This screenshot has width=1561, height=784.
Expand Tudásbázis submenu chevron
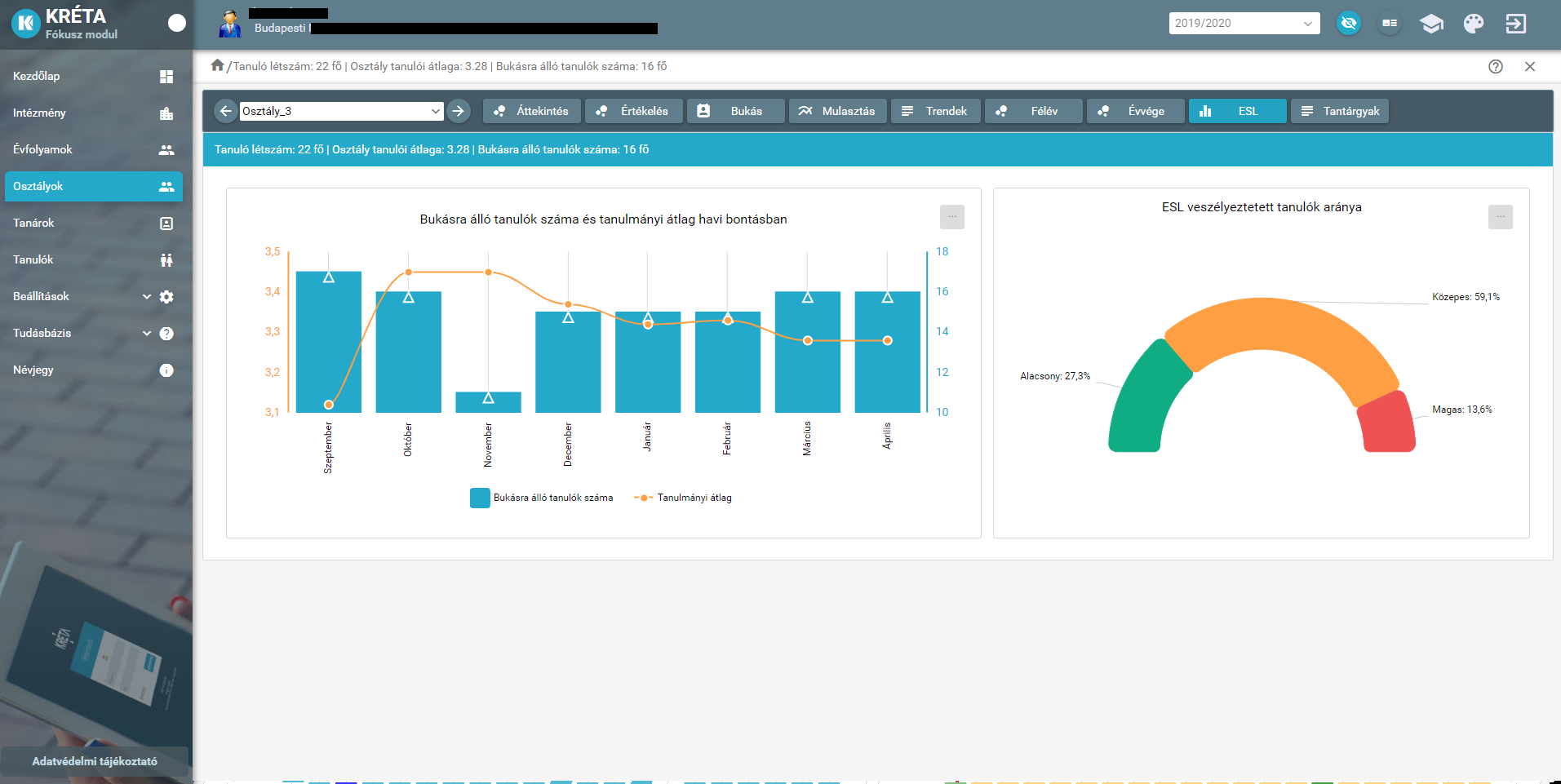[147, 334]
